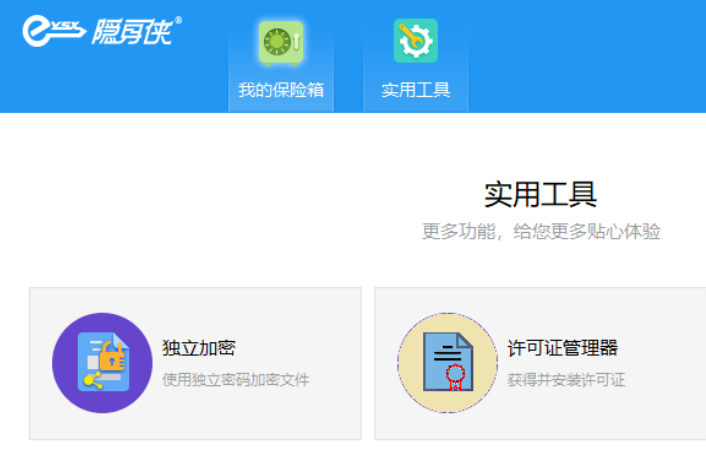The width and height of the screenshot is (706, 450).
Task: Click the wrench and gear tools icon
Action: pos(415,41)
